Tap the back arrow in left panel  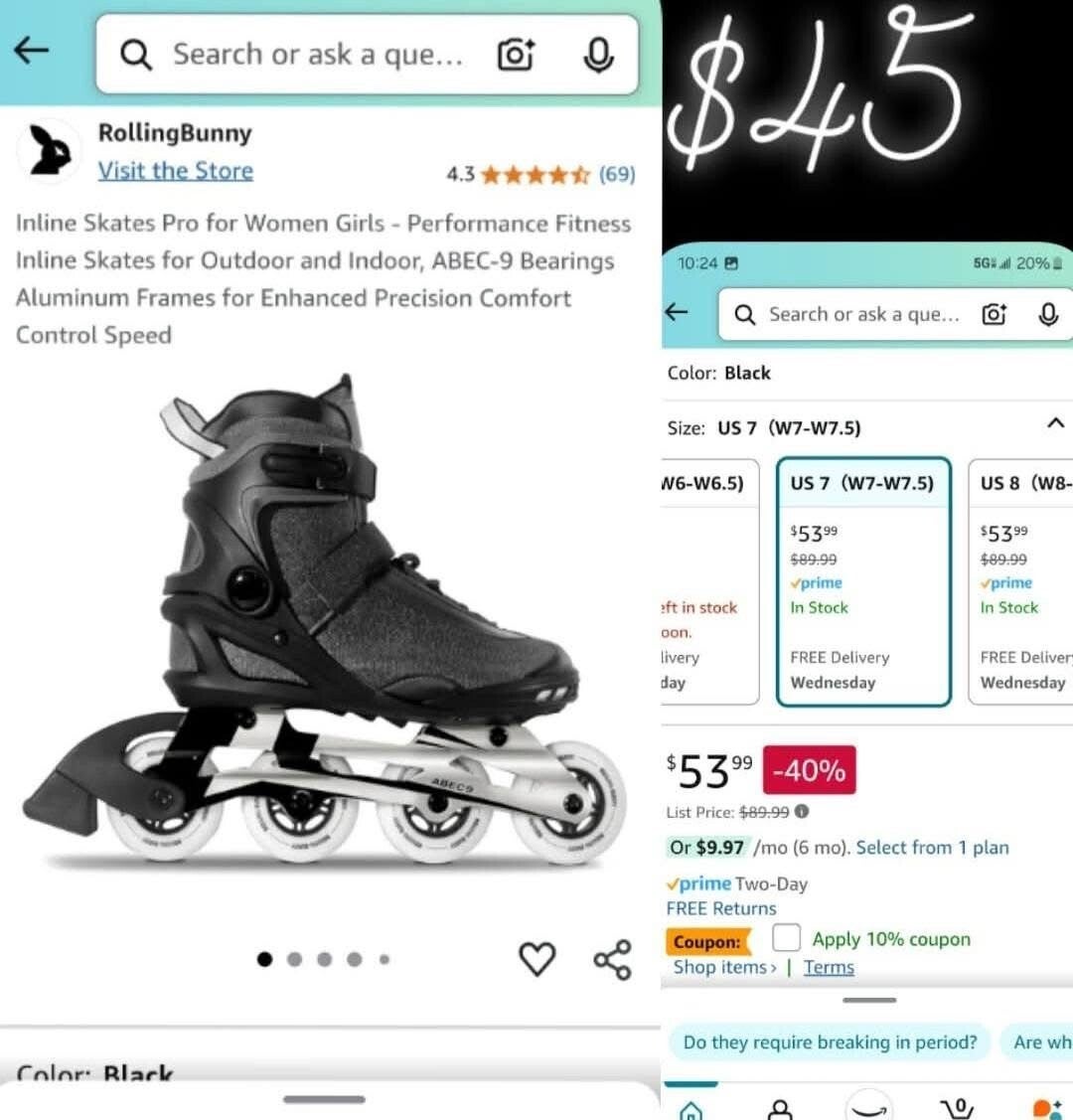32,50
